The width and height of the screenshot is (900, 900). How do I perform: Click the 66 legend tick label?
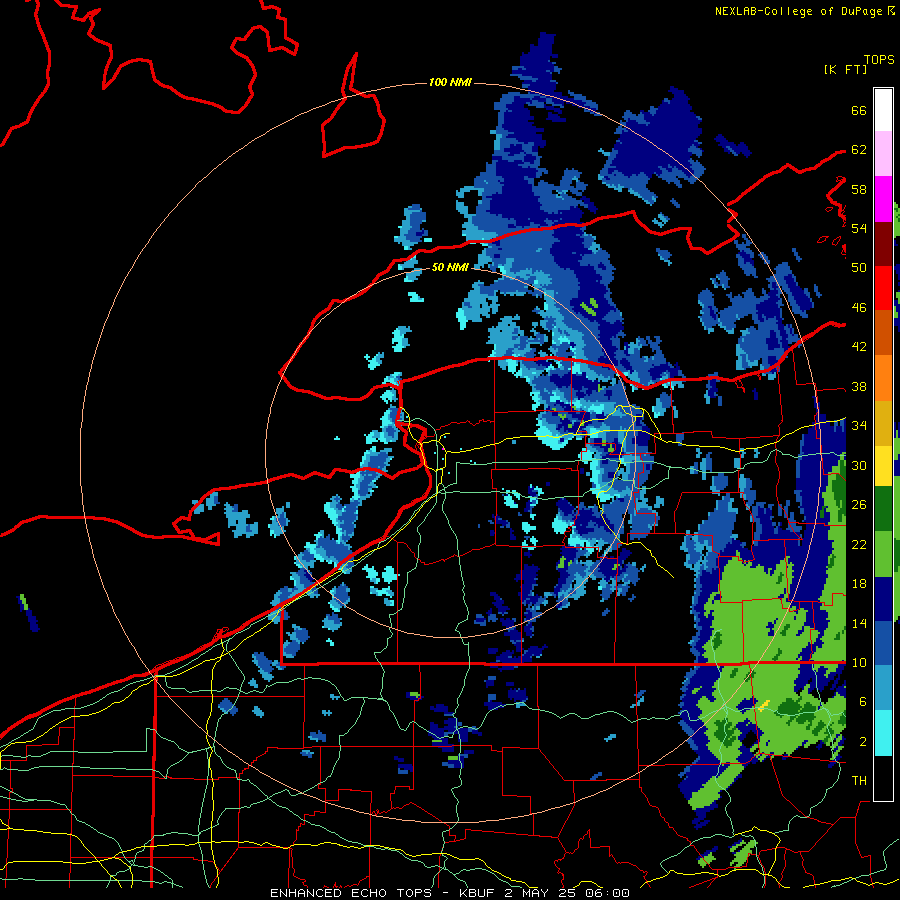coord(859,110)
